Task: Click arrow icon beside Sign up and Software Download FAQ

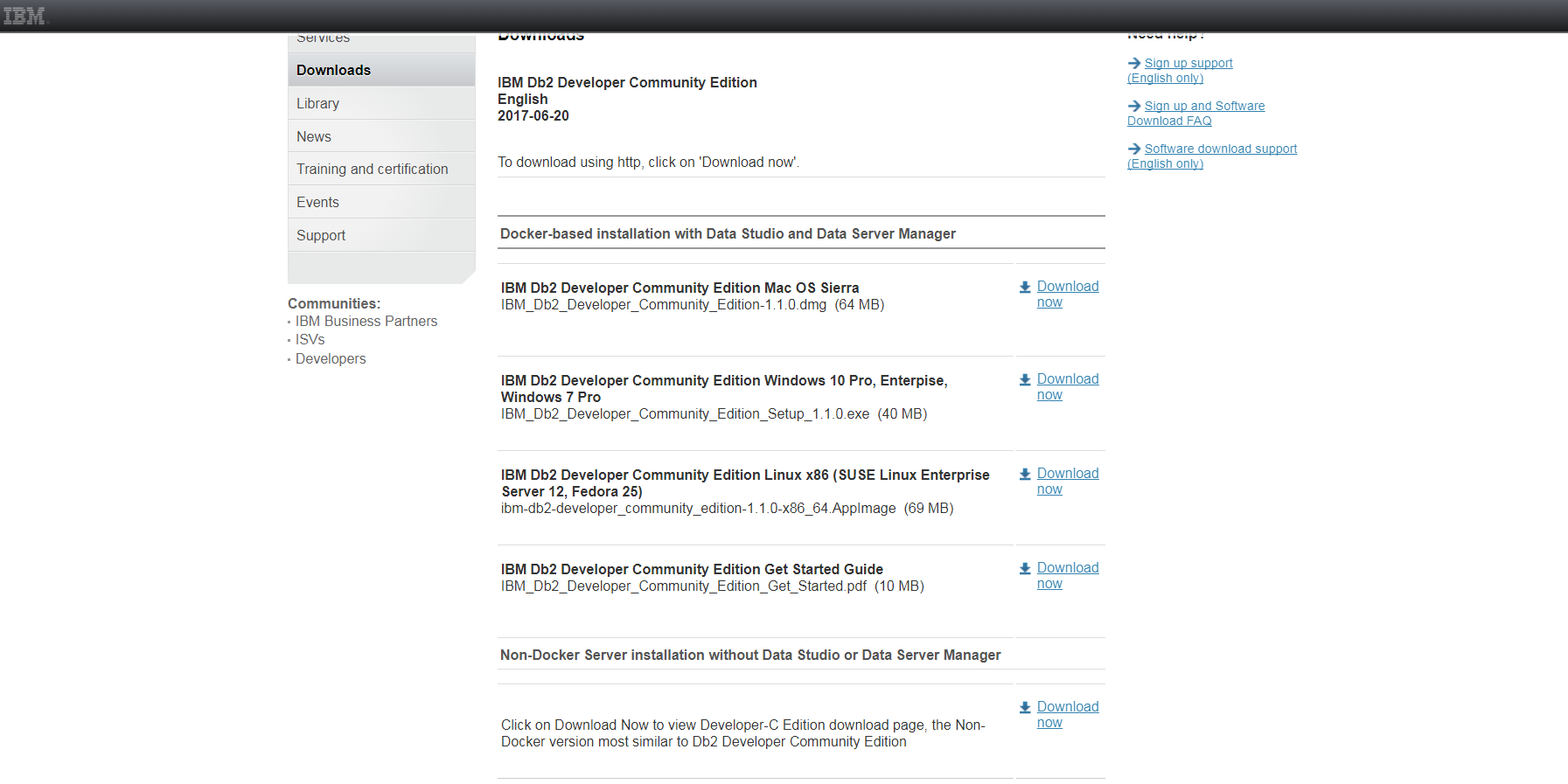Action: [1134, 106]
